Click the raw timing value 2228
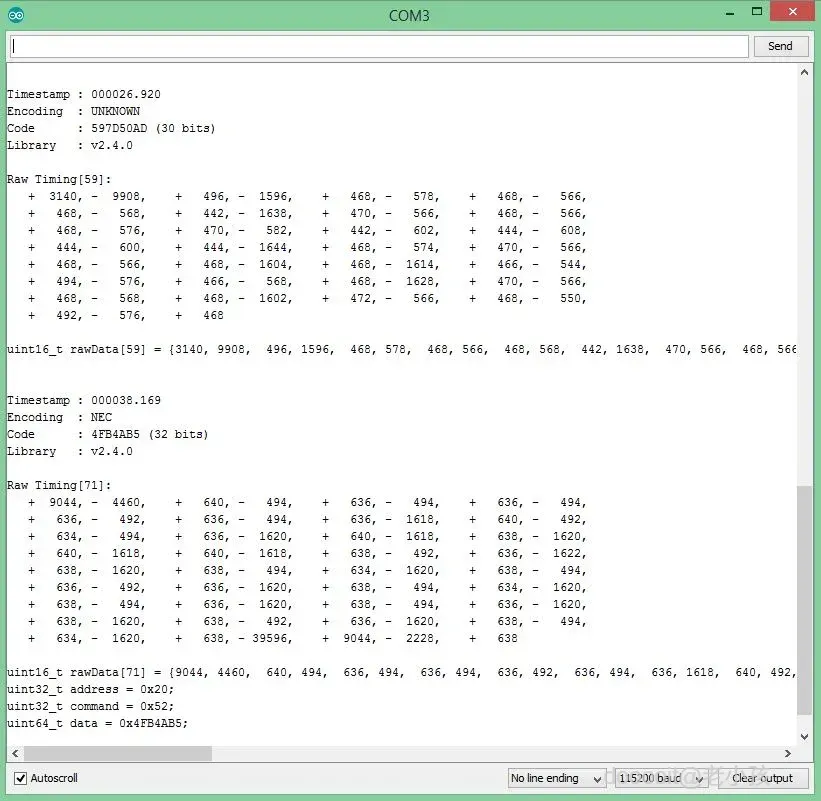 point(419,638)
